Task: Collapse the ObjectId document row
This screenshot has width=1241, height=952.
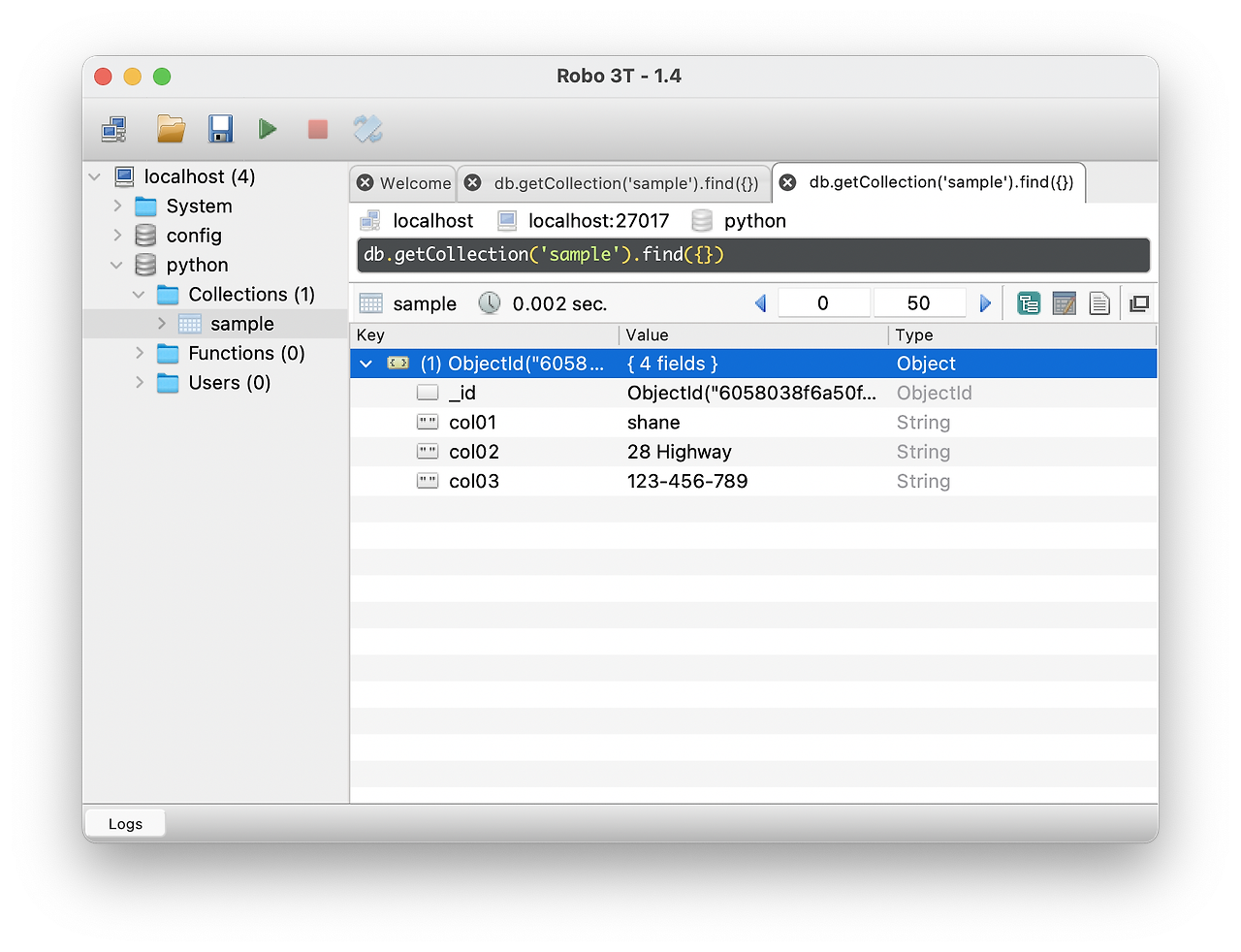Action: (366, 364)
